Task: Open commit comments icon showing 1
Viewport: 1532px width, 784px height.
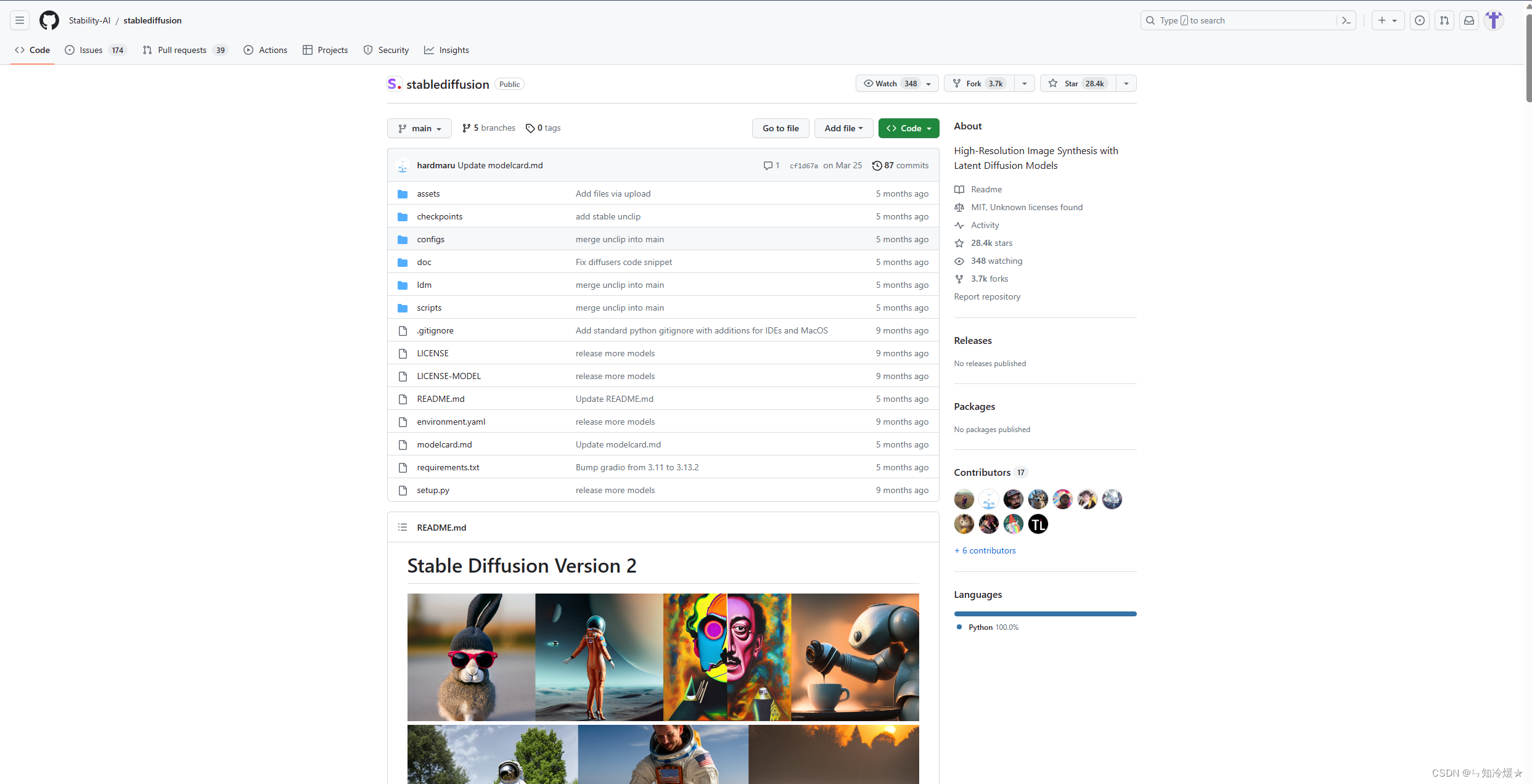Action: [x=771, y=165]
